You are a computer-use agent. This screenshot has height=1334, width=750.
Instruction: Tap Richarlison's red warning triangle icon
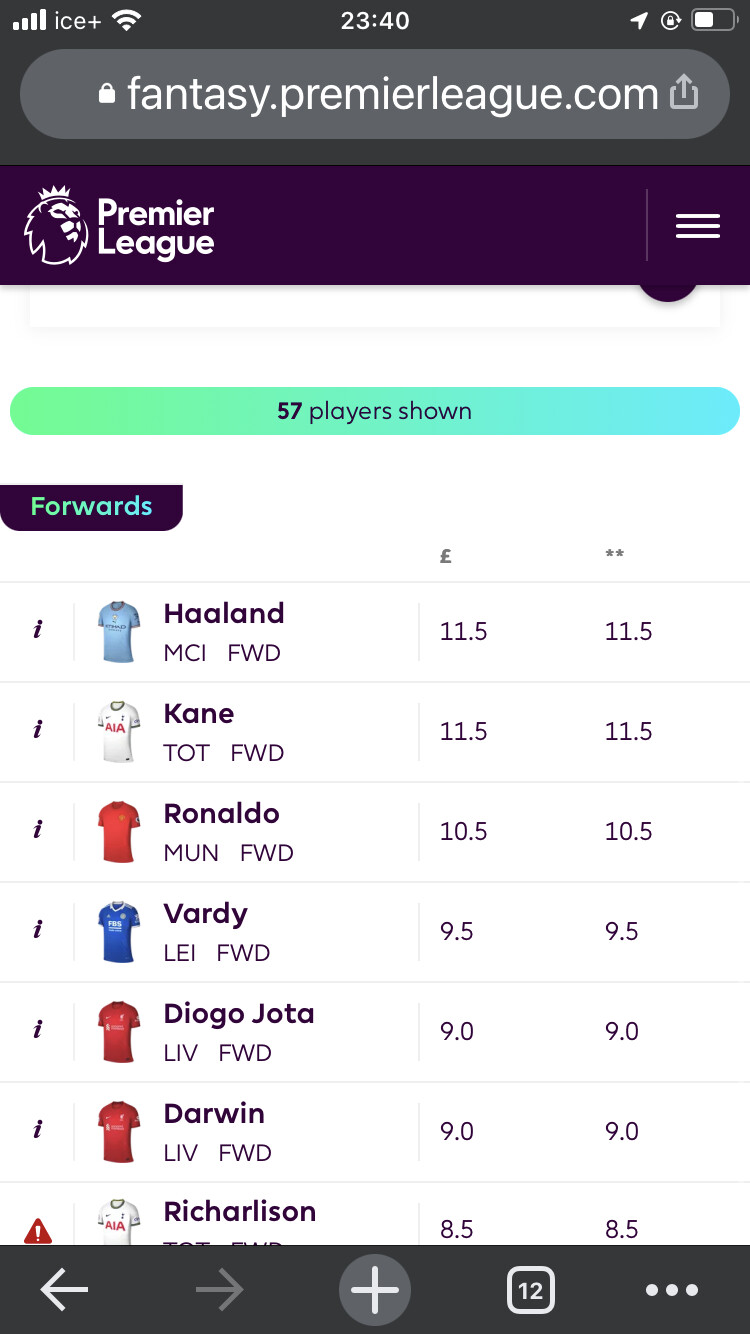[x=37, y=1230]
